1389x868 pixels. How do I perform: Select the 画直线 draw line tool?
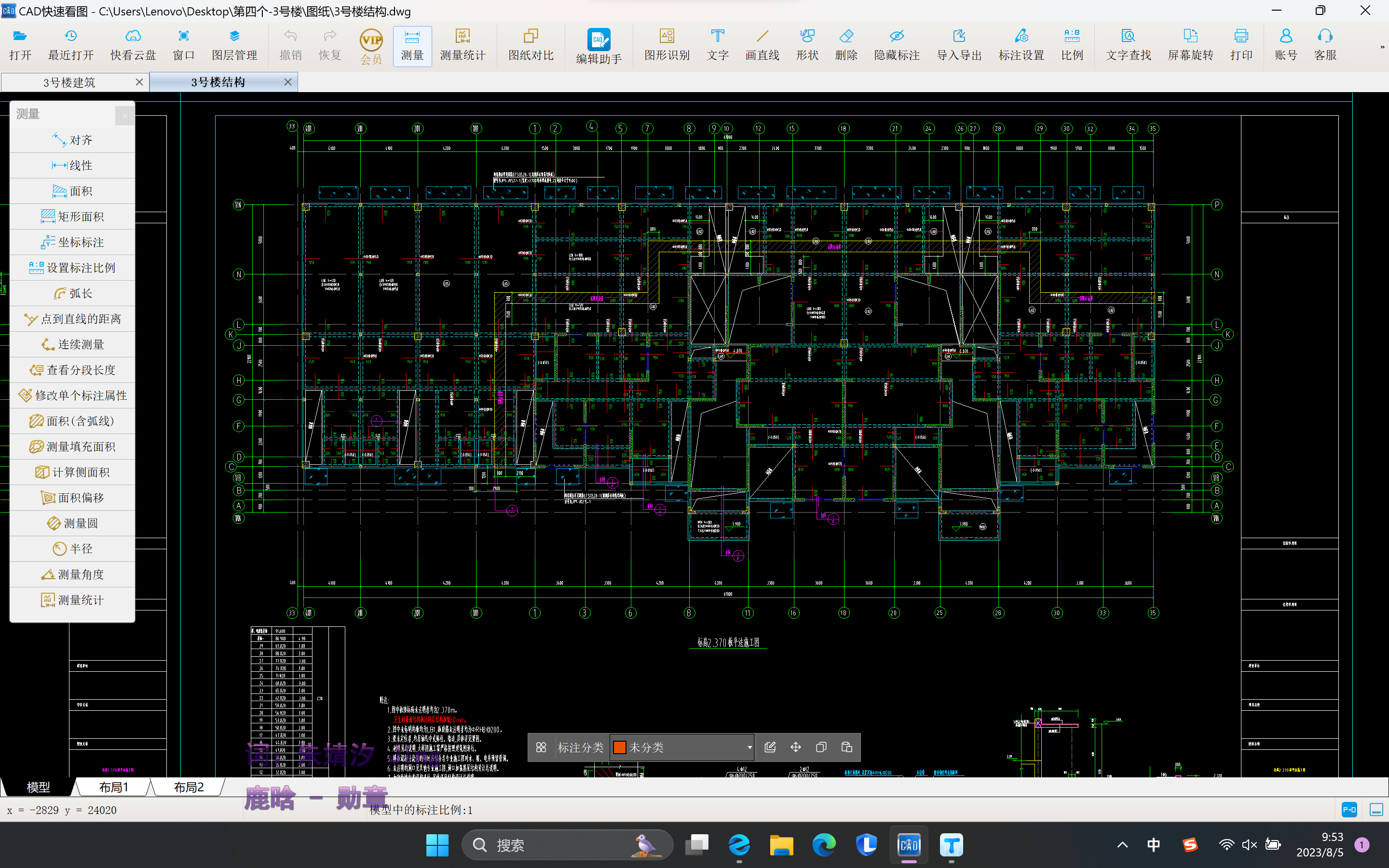click(x=762, y=45)
